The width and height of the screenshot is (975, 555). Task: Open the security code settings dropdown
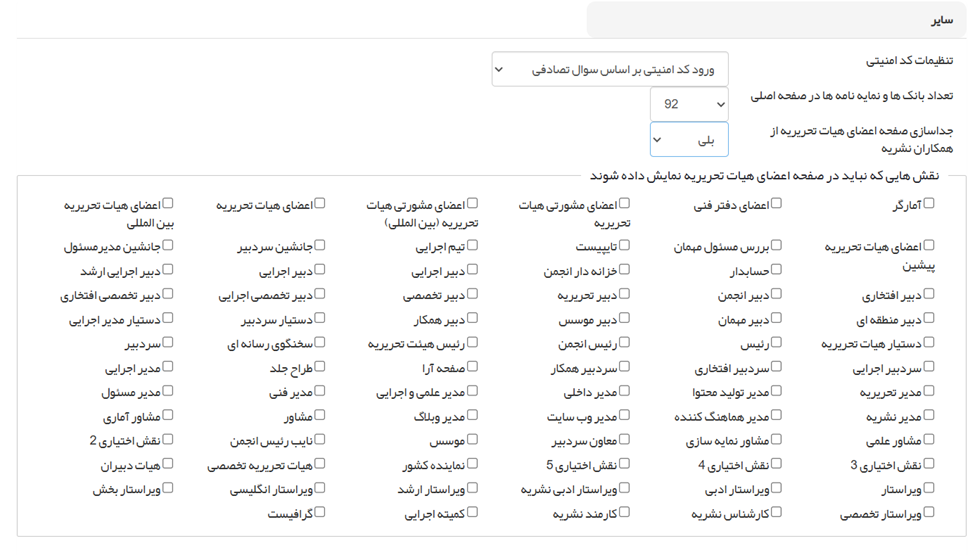610,70
